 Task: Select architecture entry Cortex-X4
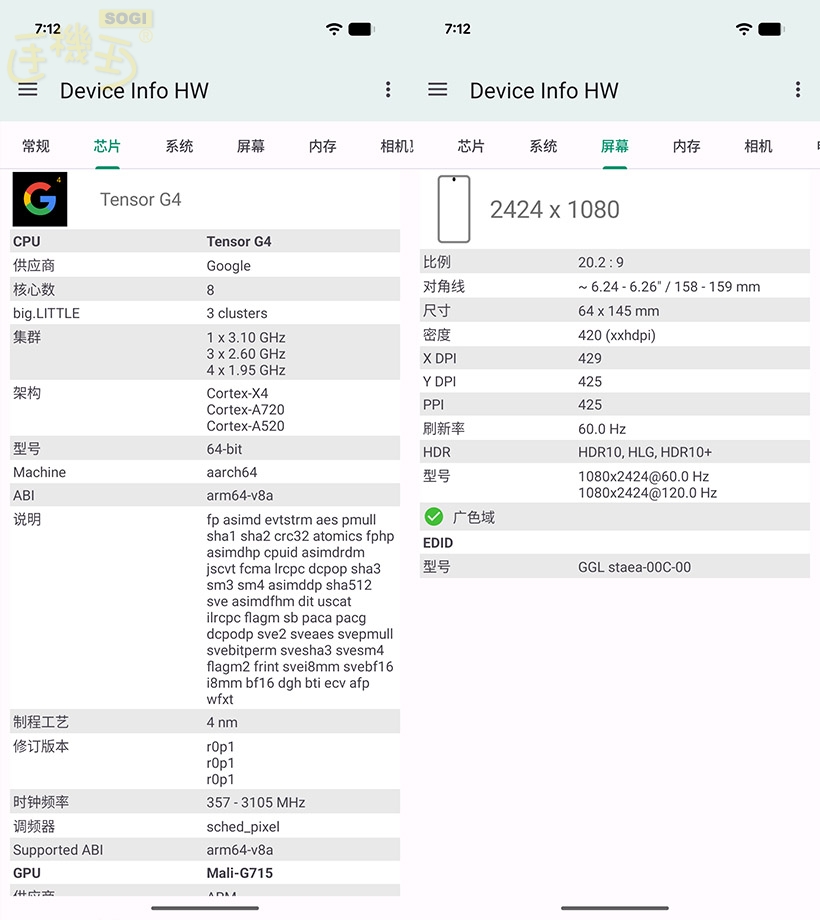coord(237,393)
